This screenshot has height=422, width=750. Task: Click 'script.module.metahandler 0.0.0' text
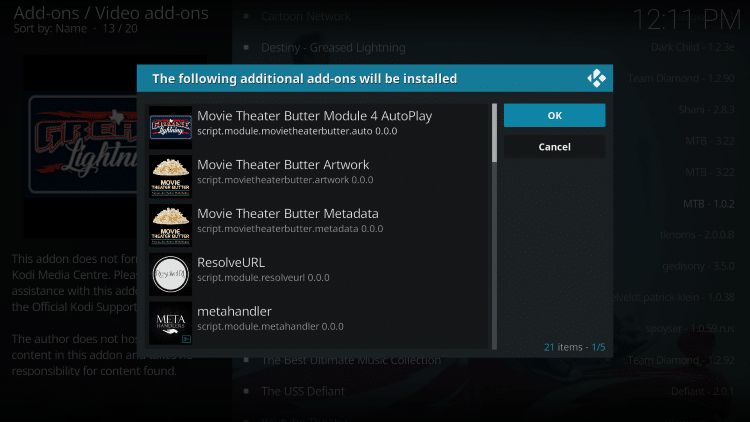[270, 326]
